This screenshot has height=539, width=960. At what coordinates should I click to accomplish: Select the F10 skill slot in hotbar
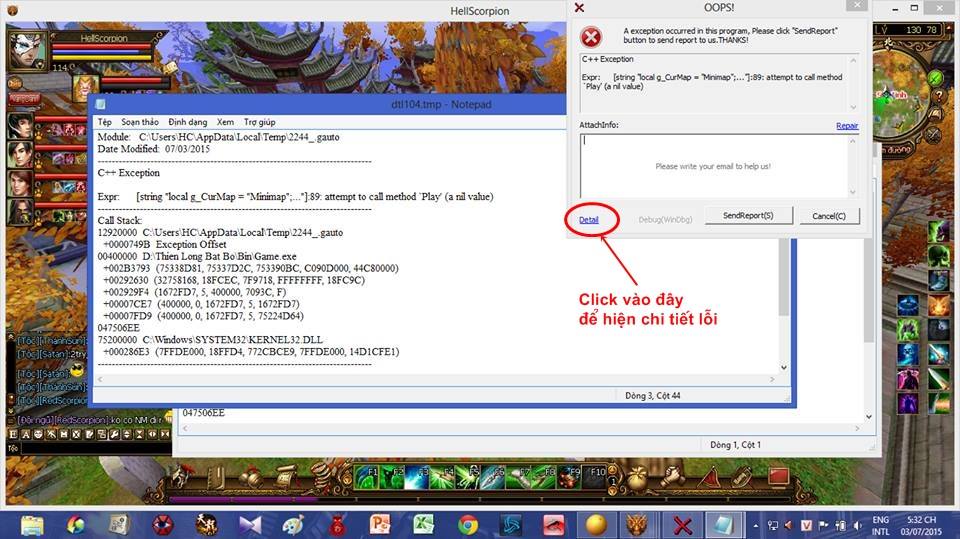[x=594, y=478]
